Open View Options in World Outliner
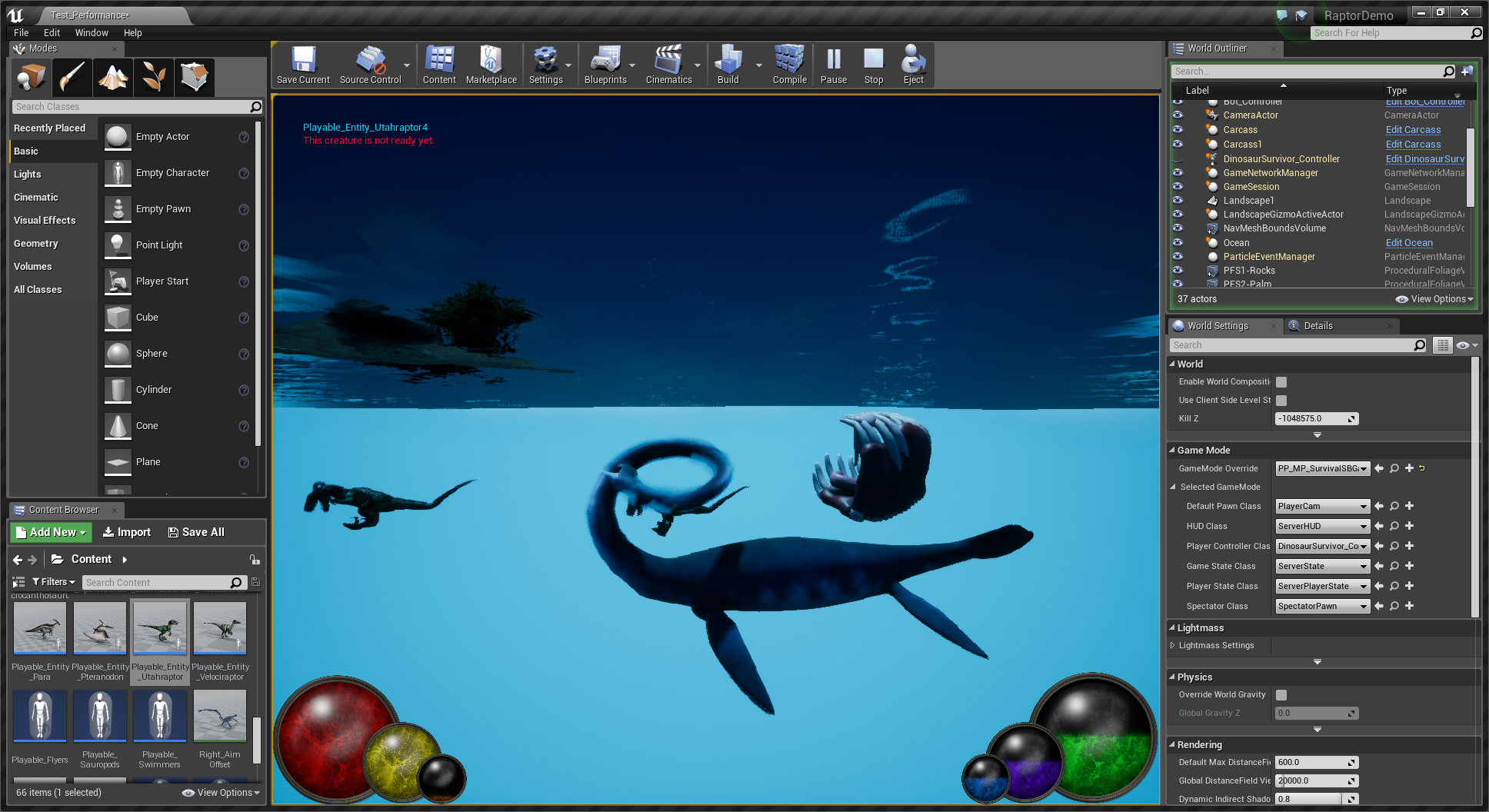Viewport: 1489px width, 812px height. [x=1435, y=299]
